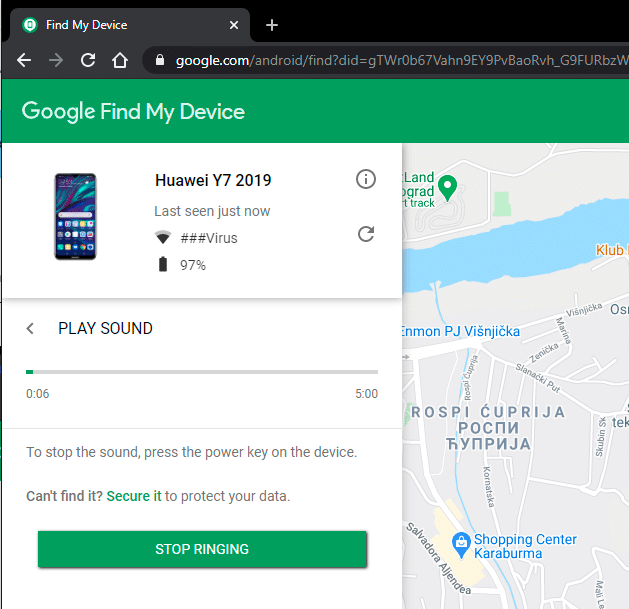Click the '97%' battery value

[193, 265]
